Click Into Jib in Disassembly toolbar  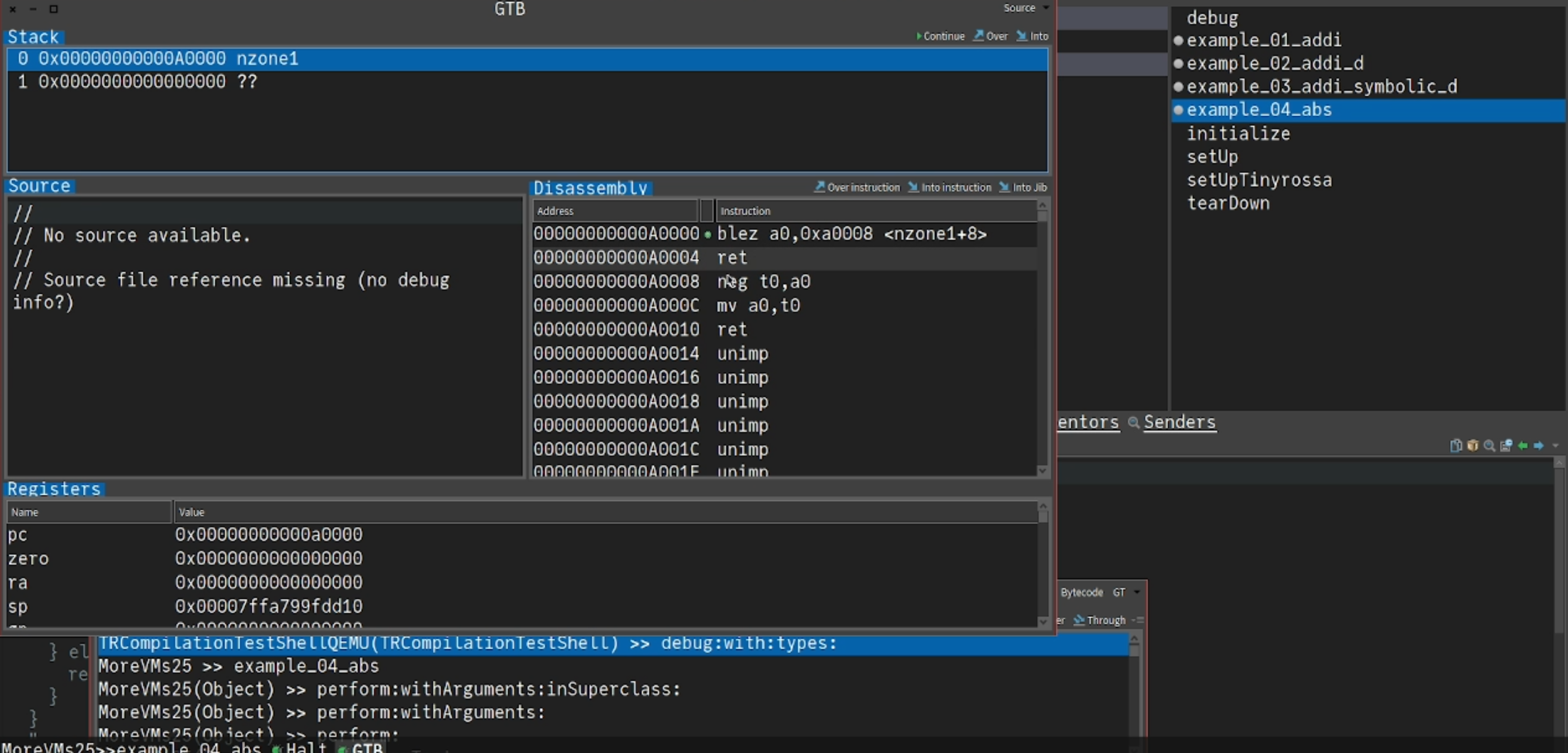coord(1023,187)
